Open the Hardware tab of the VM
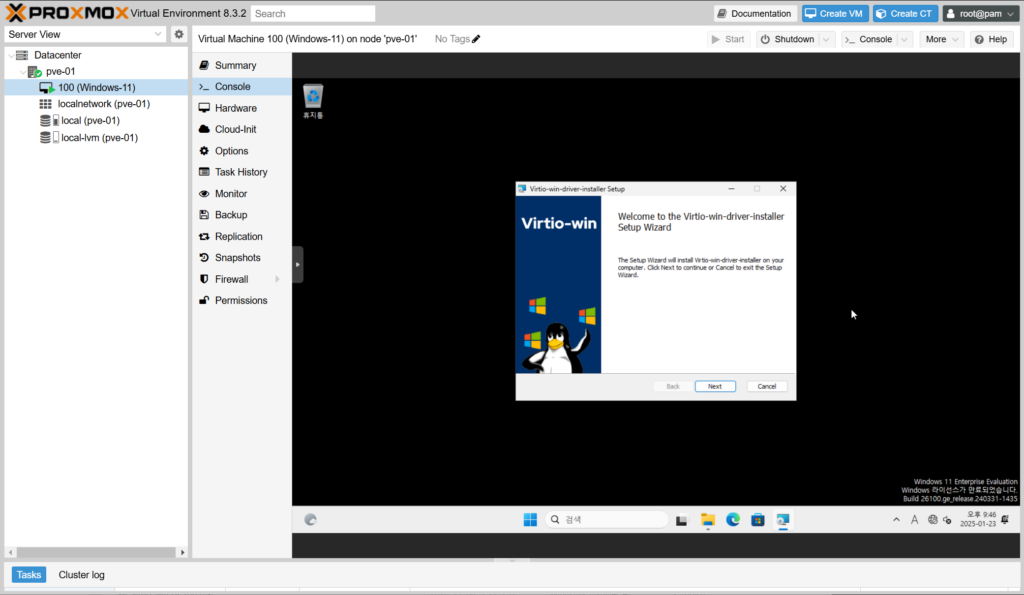Image resolution: width=1024 pixels, height=595 pixels. pos(235,108)
